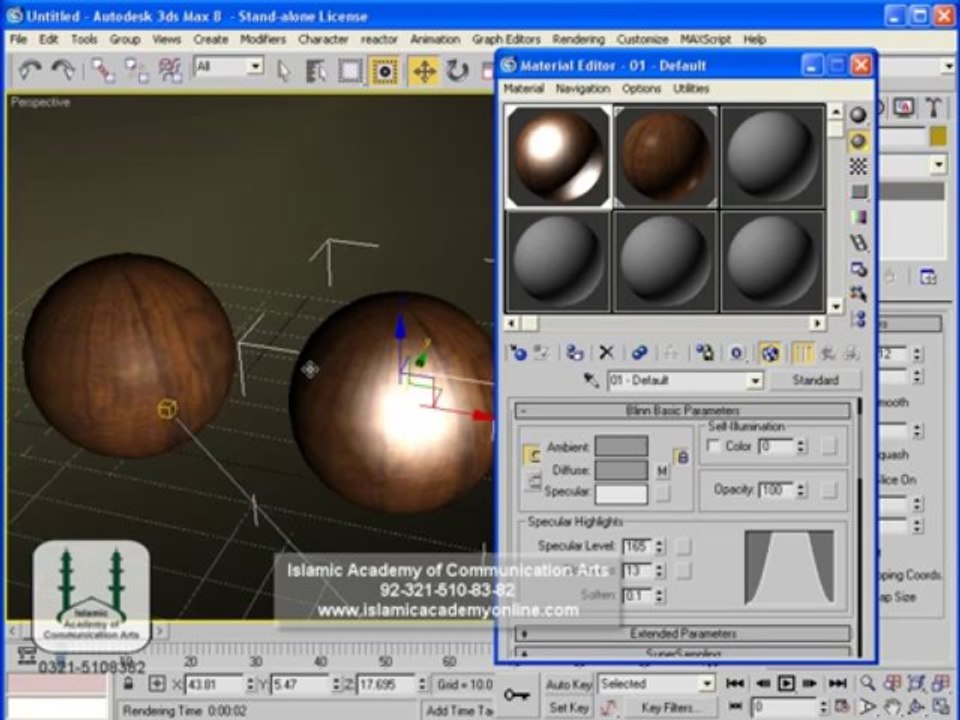Select the Bind to Space Warp tool
Image resolution: width=960 pixels, height=720 pixels.
click(170, 70)
